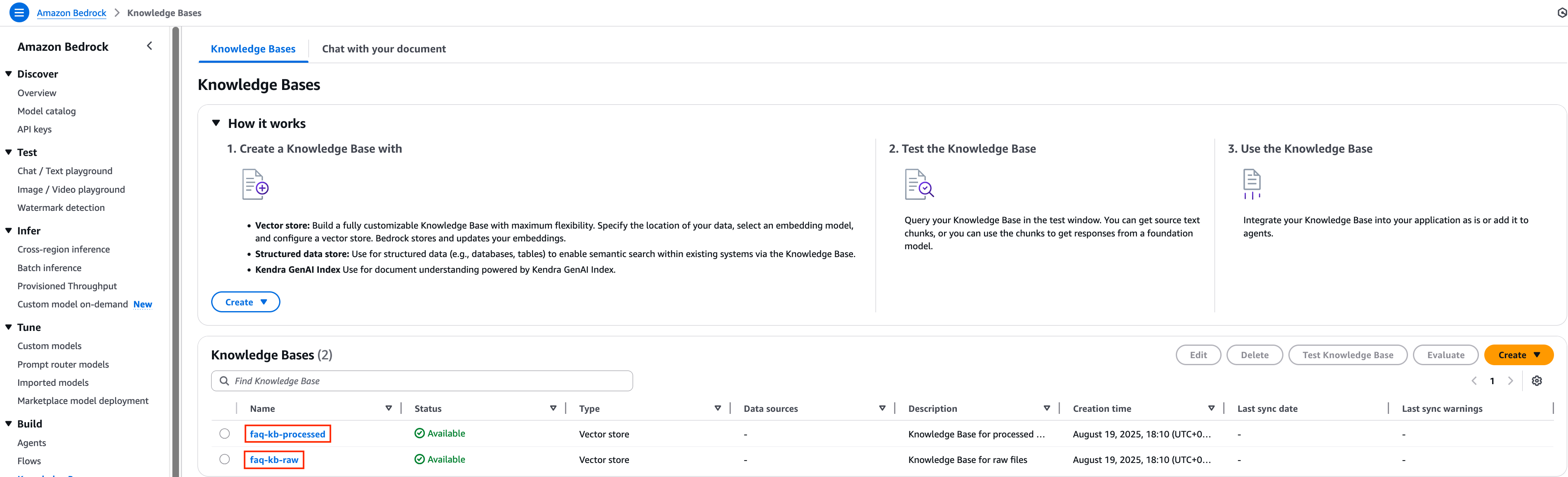The image size is (1568, 477).
Task: Collapse the How it works section
Action: coord(216,123)
